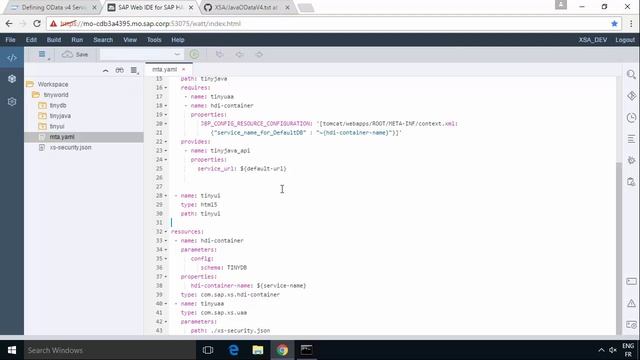Click the Logout link

pyautogui.click(x=625, y=40)
